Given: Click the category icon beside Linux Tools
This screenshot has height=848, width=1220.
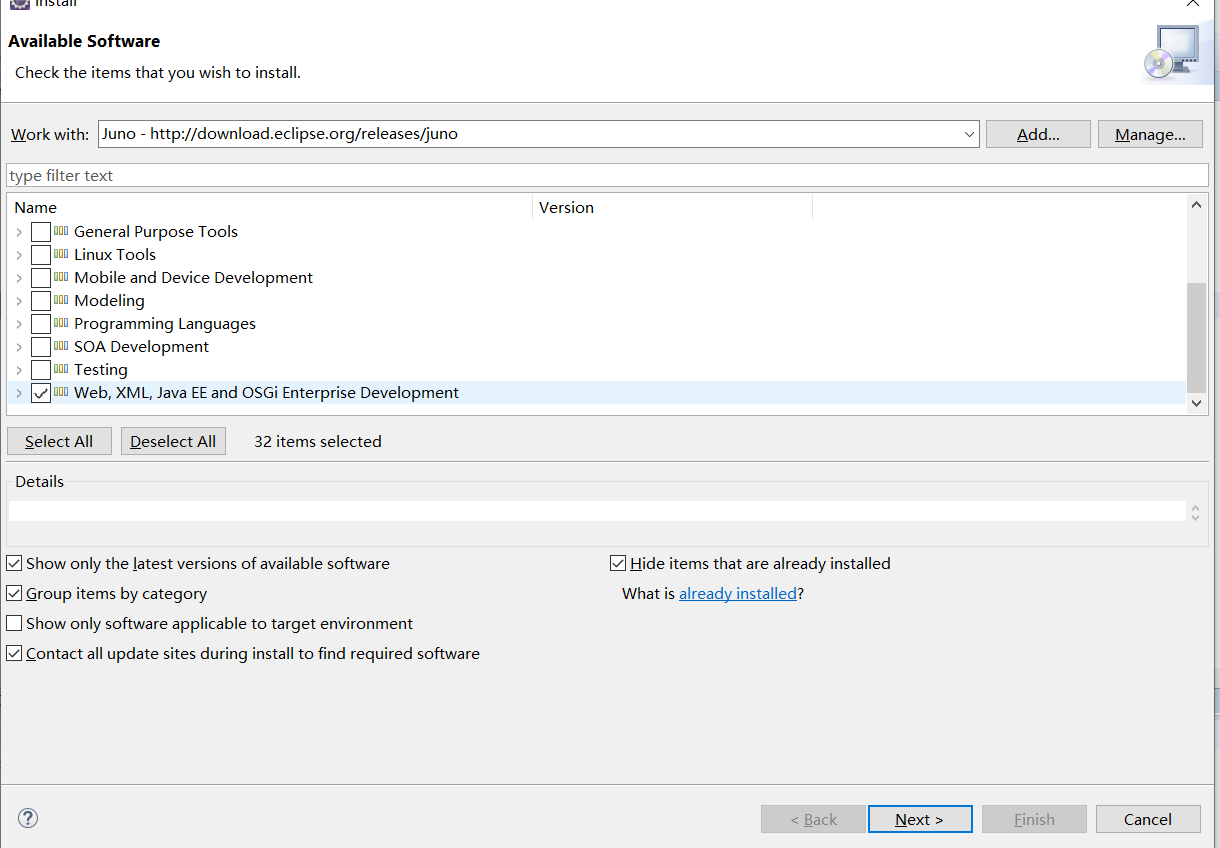Looking at the screenshot, I should point(59,254).
